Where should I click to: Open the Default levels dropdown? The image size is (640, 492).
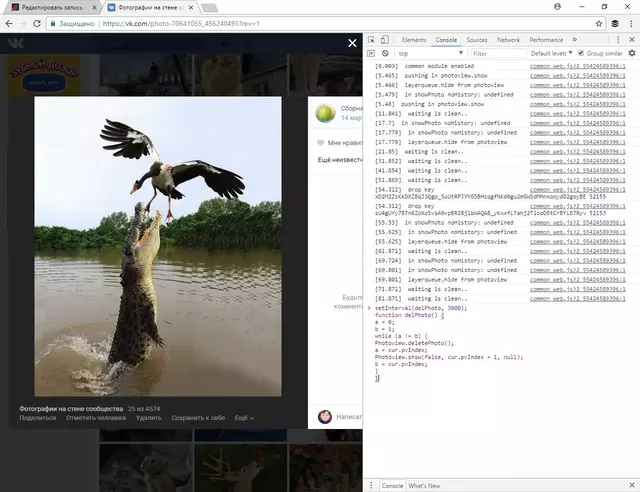(x=551, y=53)
